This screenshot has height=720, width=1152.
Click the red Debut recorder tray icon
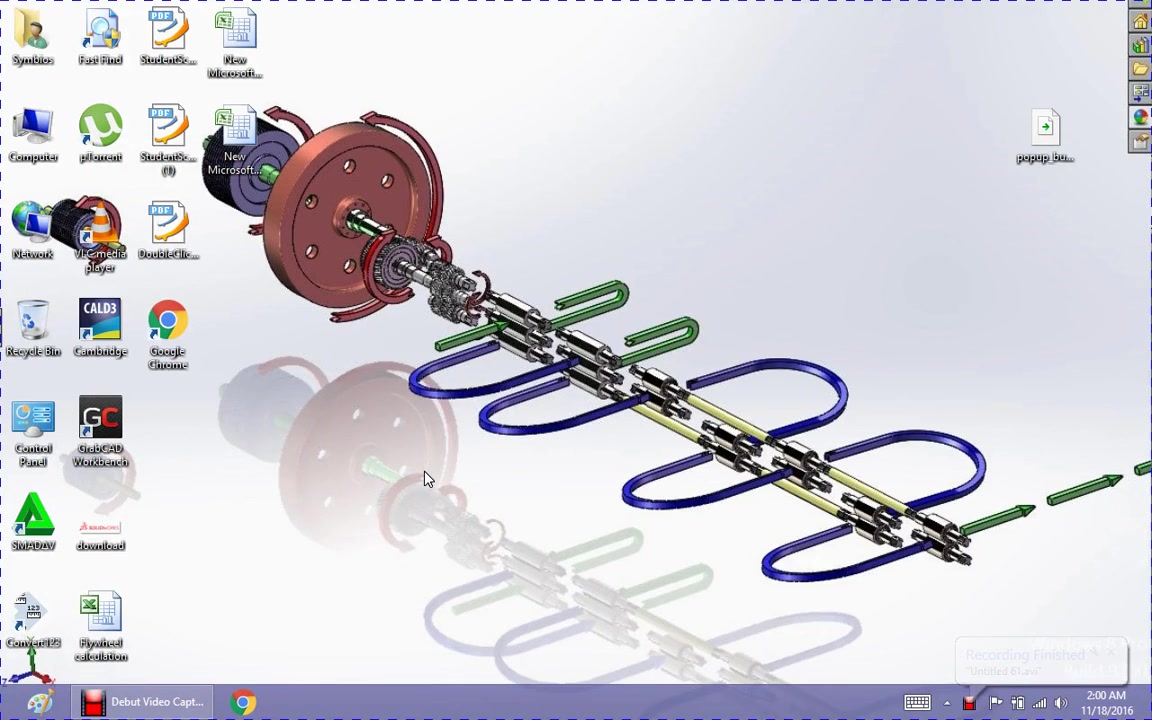point(969,703)
